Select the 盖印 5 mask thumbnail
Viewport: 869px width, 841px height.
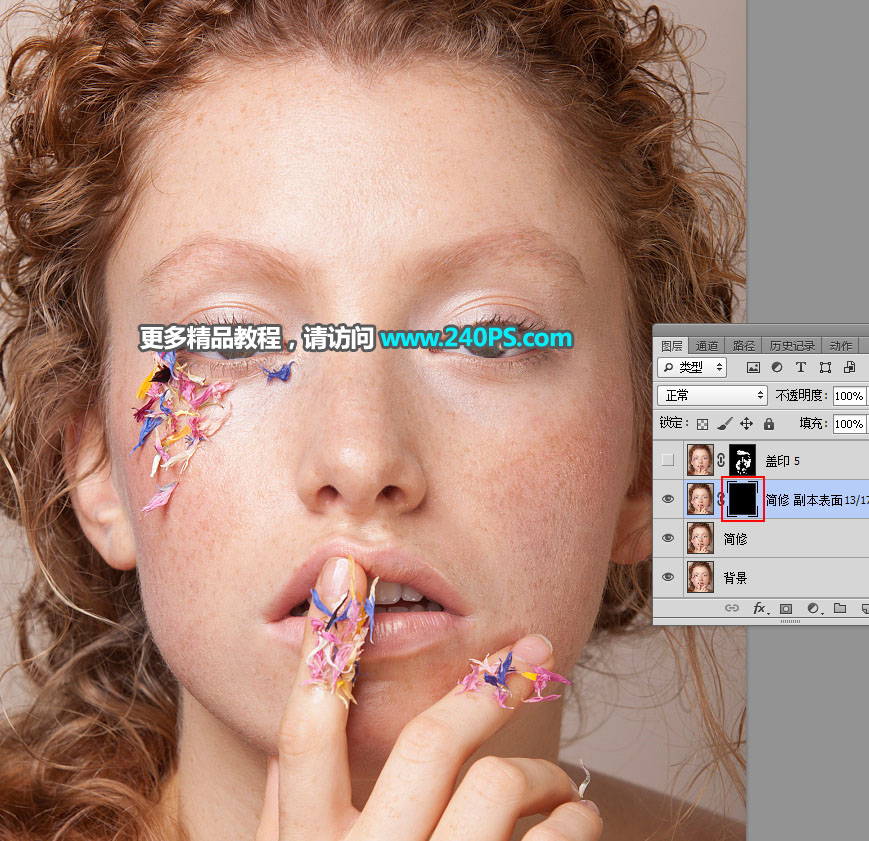pos(742,460)
